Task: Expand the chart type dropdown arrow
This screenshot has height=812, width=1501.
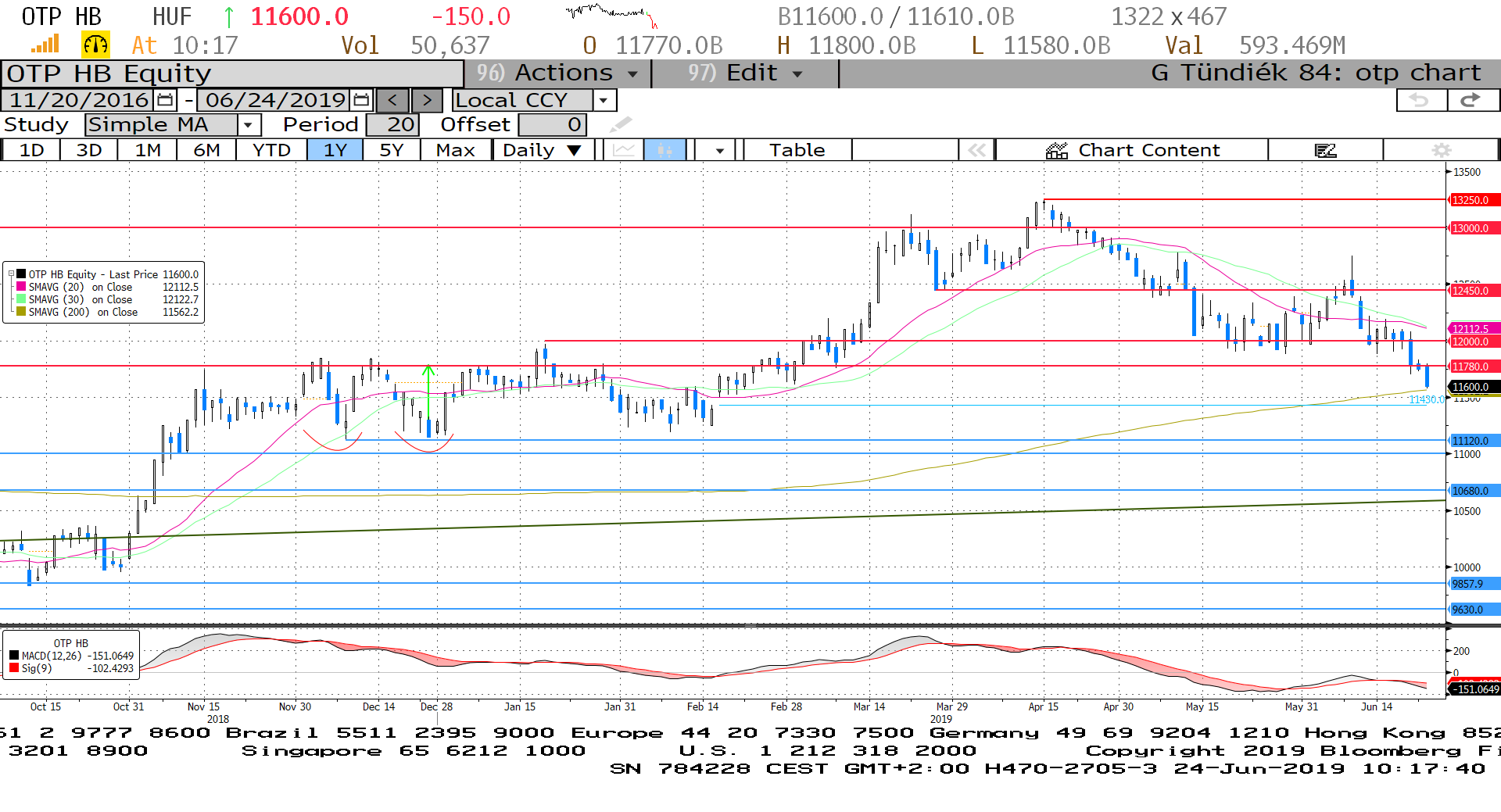Action: click(x=719, y=150)
